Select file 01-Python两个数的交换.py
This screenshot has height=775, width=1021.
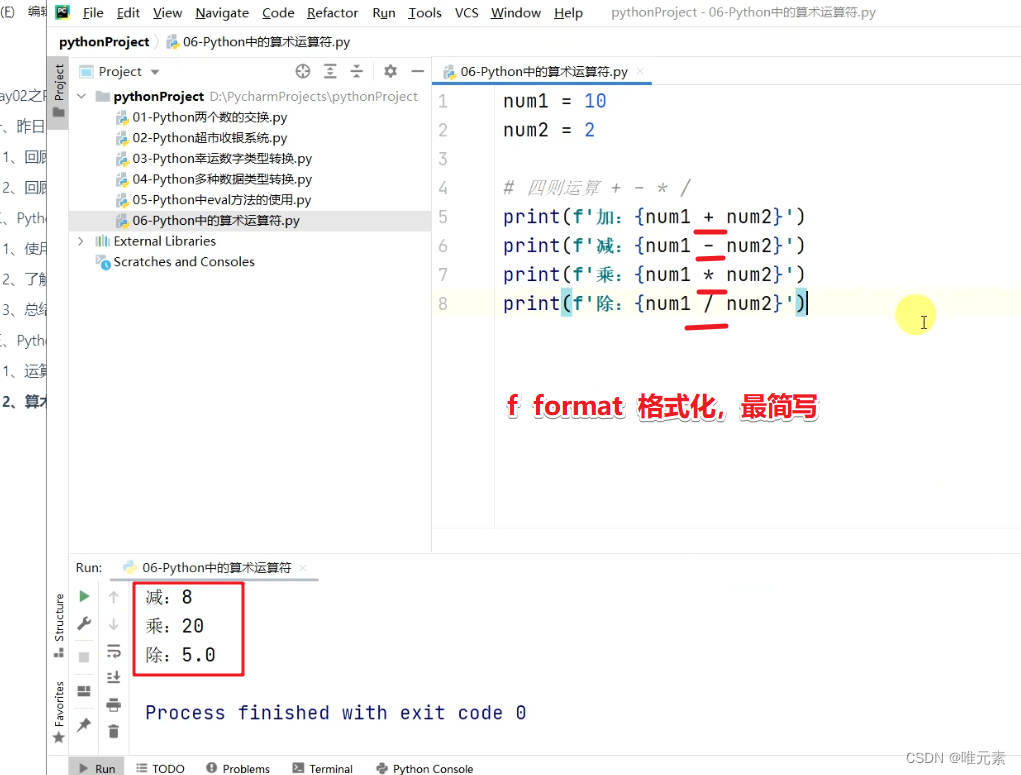pos(210,117)
